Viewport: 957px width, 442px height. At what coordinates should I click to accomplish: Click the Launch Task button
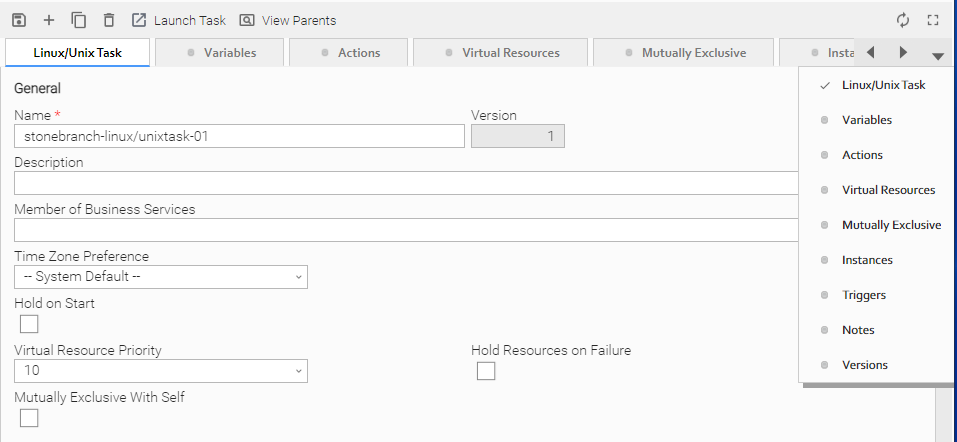pyautogui.click(x=179, y=20)
